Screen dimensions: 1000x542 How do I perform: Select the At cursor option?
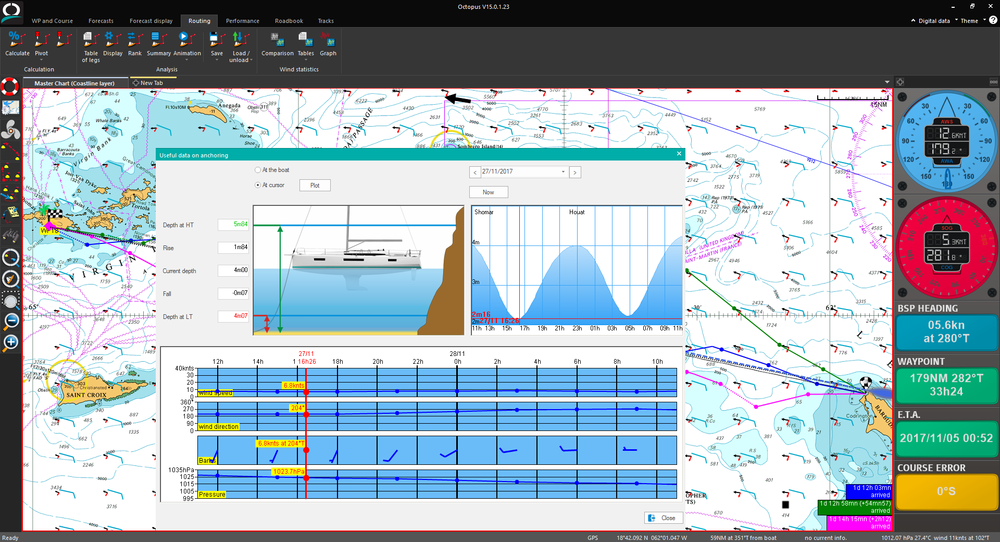tap(258, 185)
